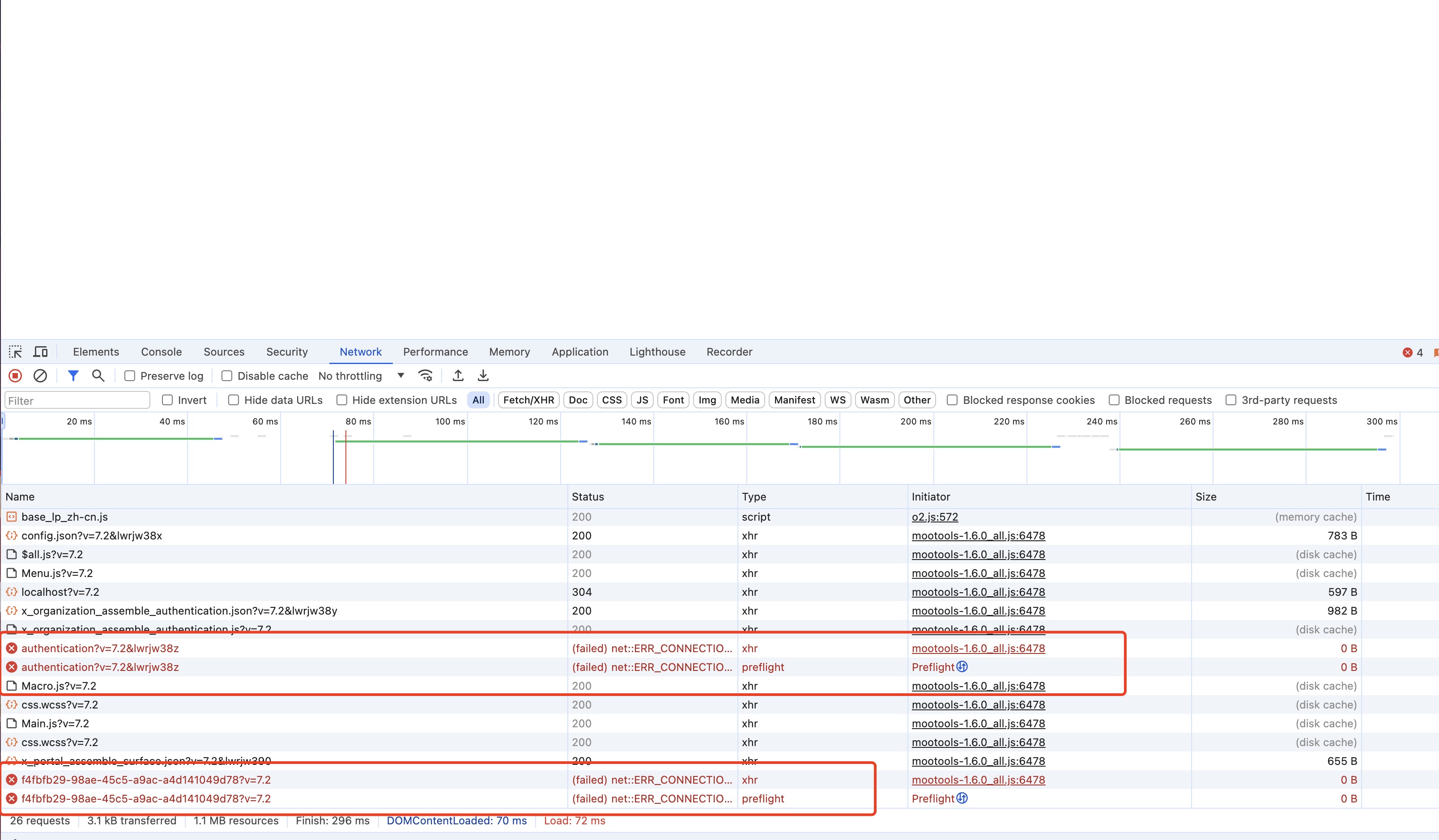This screenshot has width=1439, height=840.
Task: Sort requests by Status column header
Action: (588, 496)
